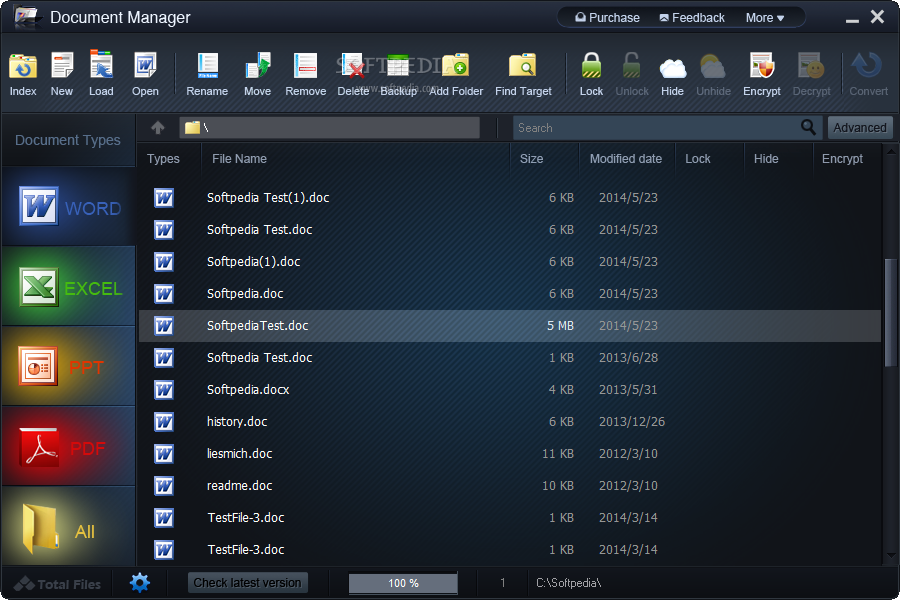The image size is (900, 600).
Task: Show All document types
Action: pos(68,527)
